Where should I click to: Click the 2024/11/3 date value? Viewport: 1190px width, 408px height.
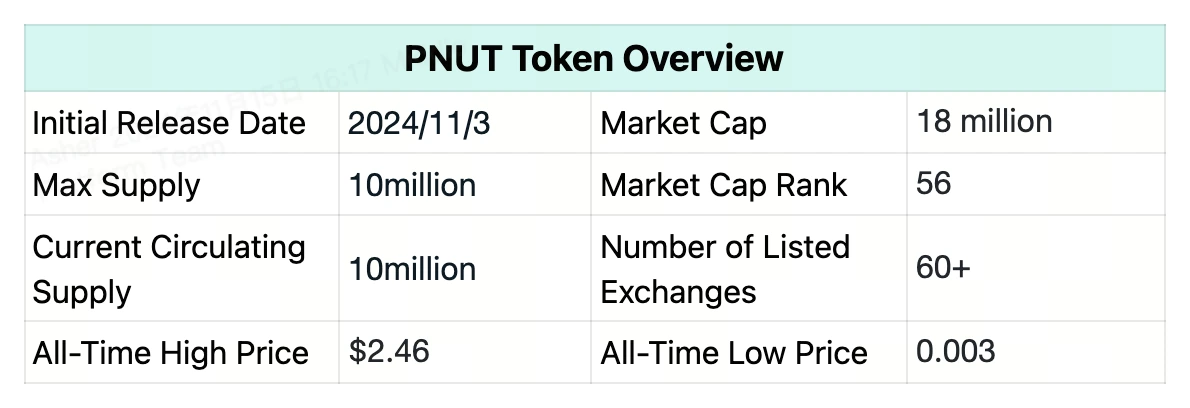pos(419,124)
